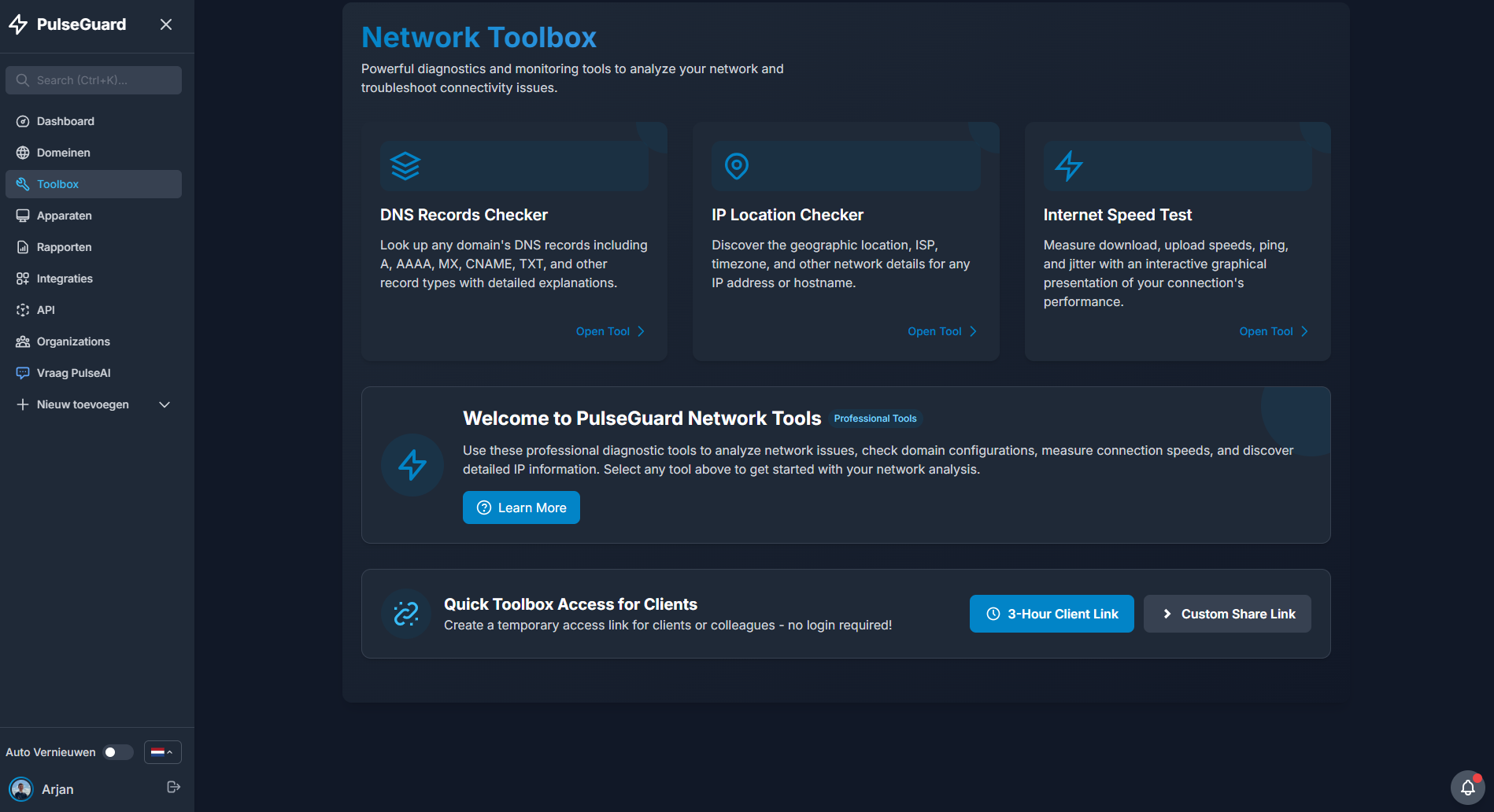Screen dimensions: 1494x812
Task: Click Arjan's profile avatar
Action: (x=20, y=788)
